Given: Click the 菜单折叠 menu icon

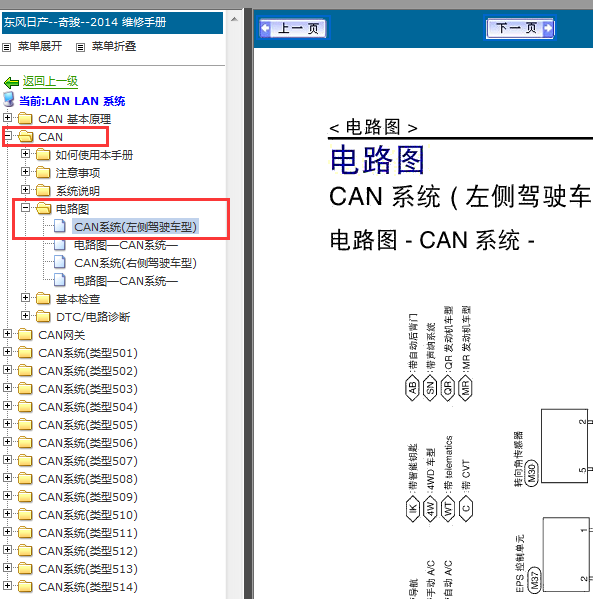Looking at the screenshot, I should coord(80,47).
